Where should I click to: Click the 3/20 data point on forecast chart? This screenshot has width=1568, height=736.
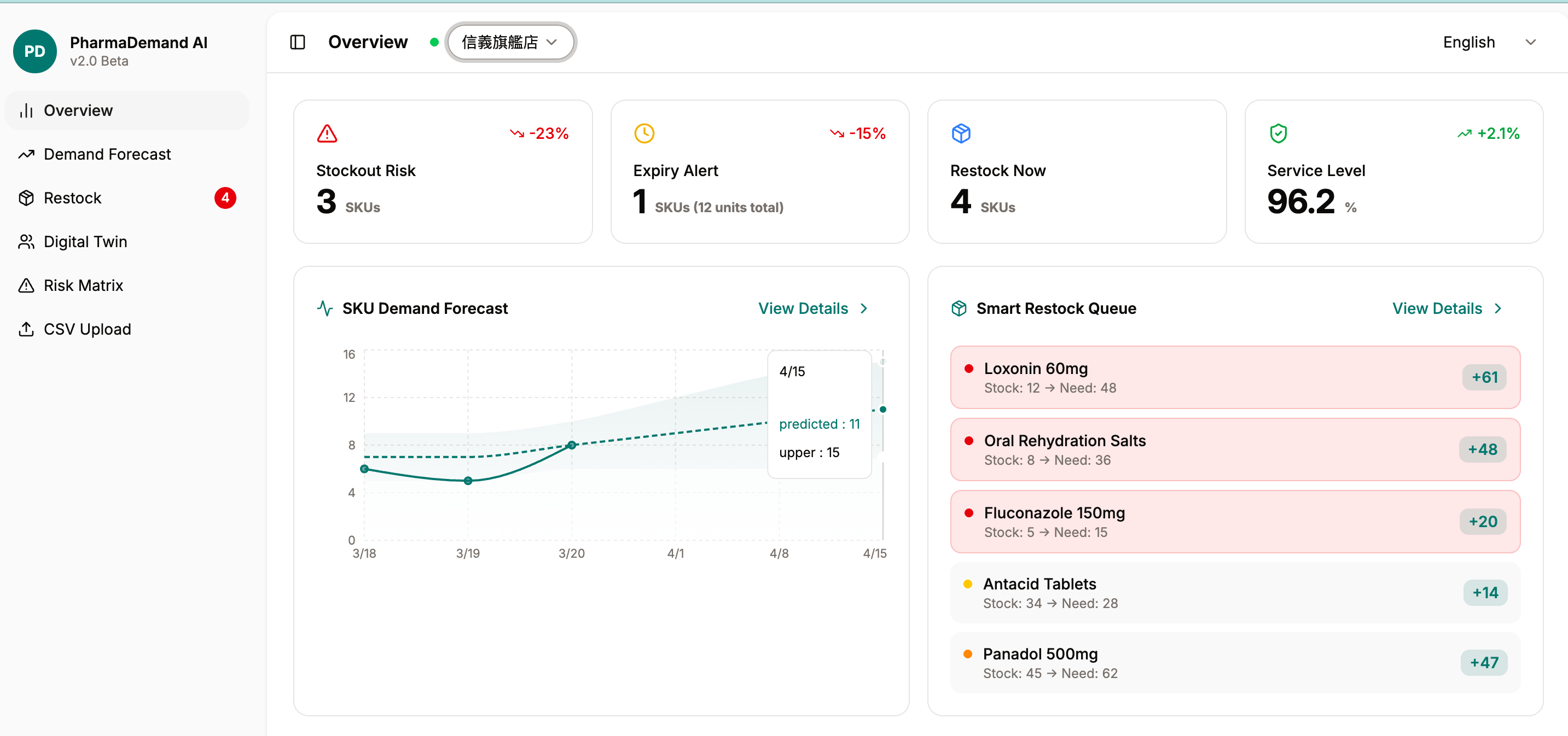(571, 445)
